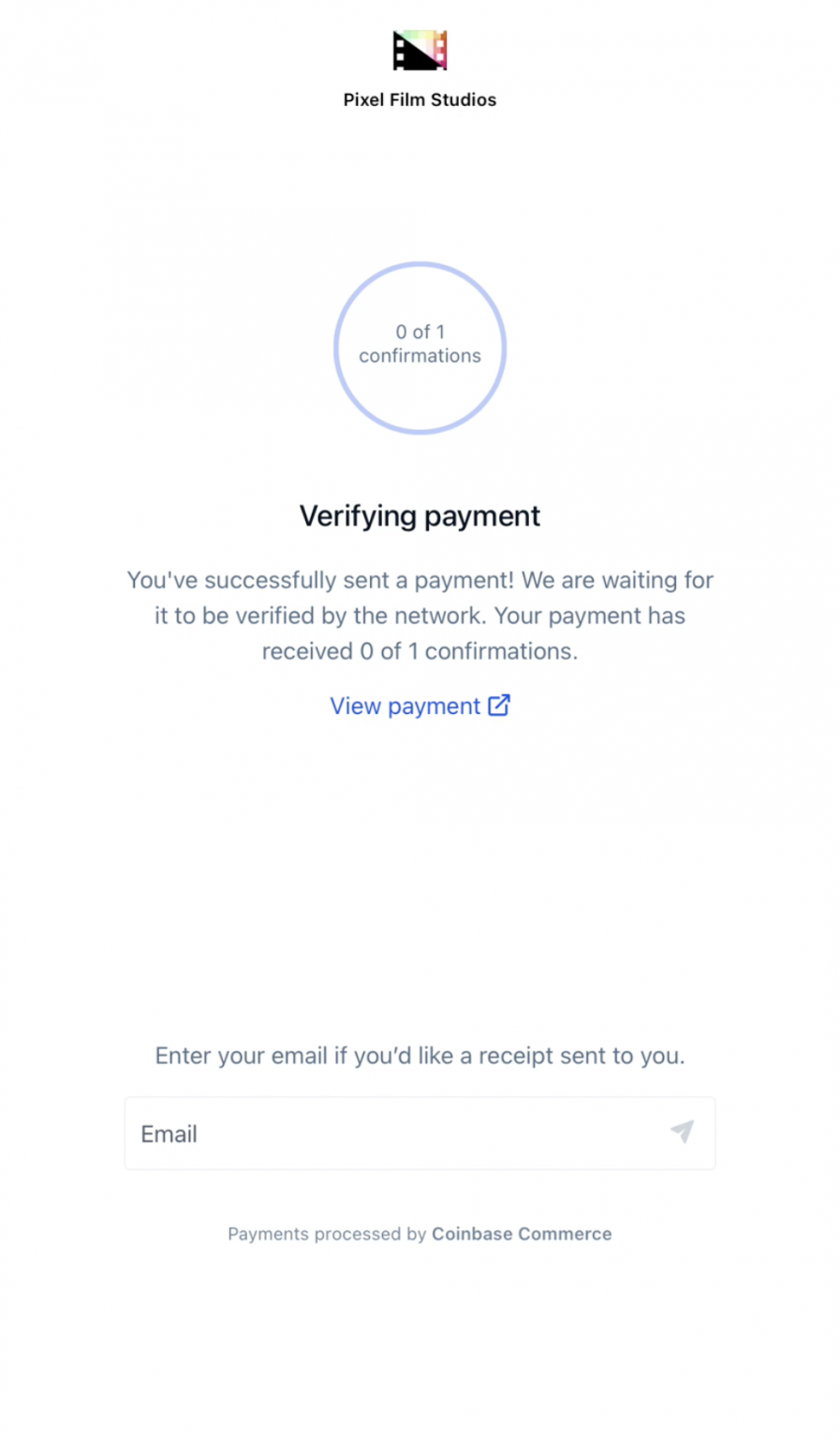The height and width of the screenshot is (1439, 840).
Task: Submit the email with the send arrow button
Action: coord(683,1132)
